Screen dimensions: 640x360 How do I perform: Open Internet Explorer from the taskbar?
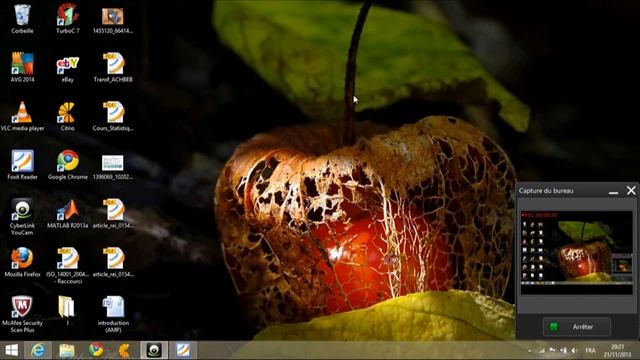[x=38, y=350]
